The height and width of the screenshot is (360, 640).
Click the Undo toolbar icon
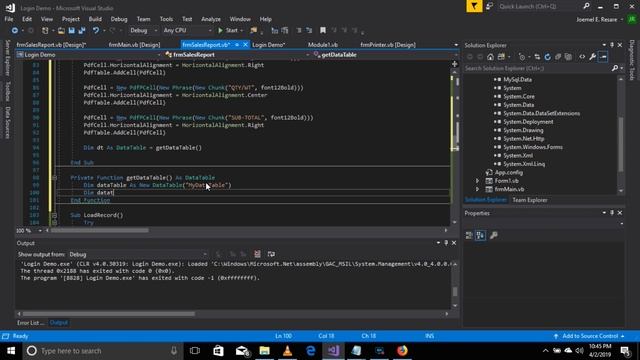pyautogui.click(x=96, y=31)
